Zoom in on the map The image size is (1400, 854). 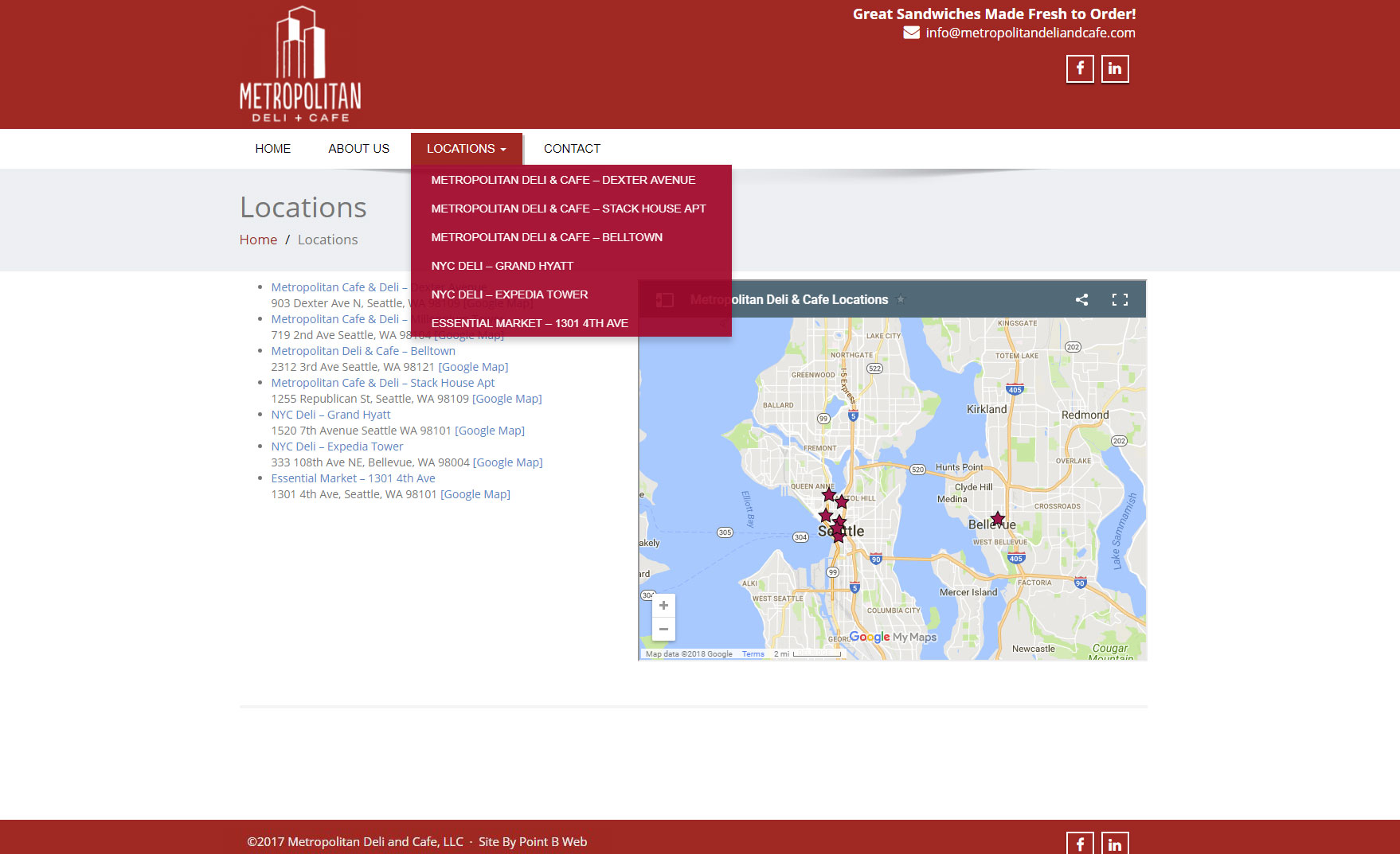coord(663,606)
